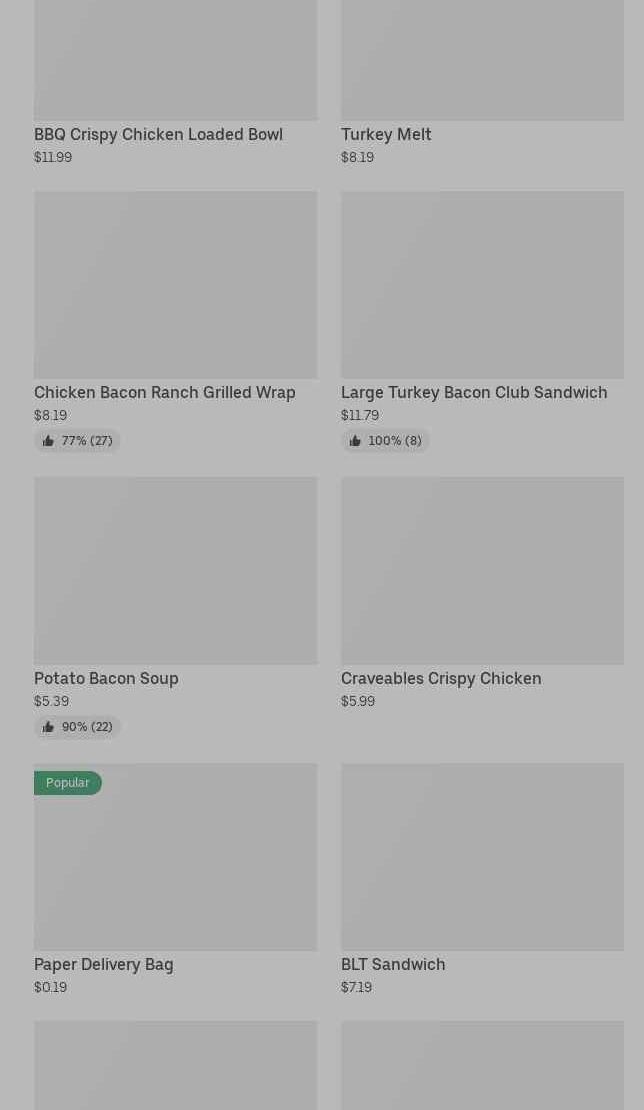Open the Potato Bacon Soup title
This screenshot has width=644, height=1110.
tap(106, 678)
